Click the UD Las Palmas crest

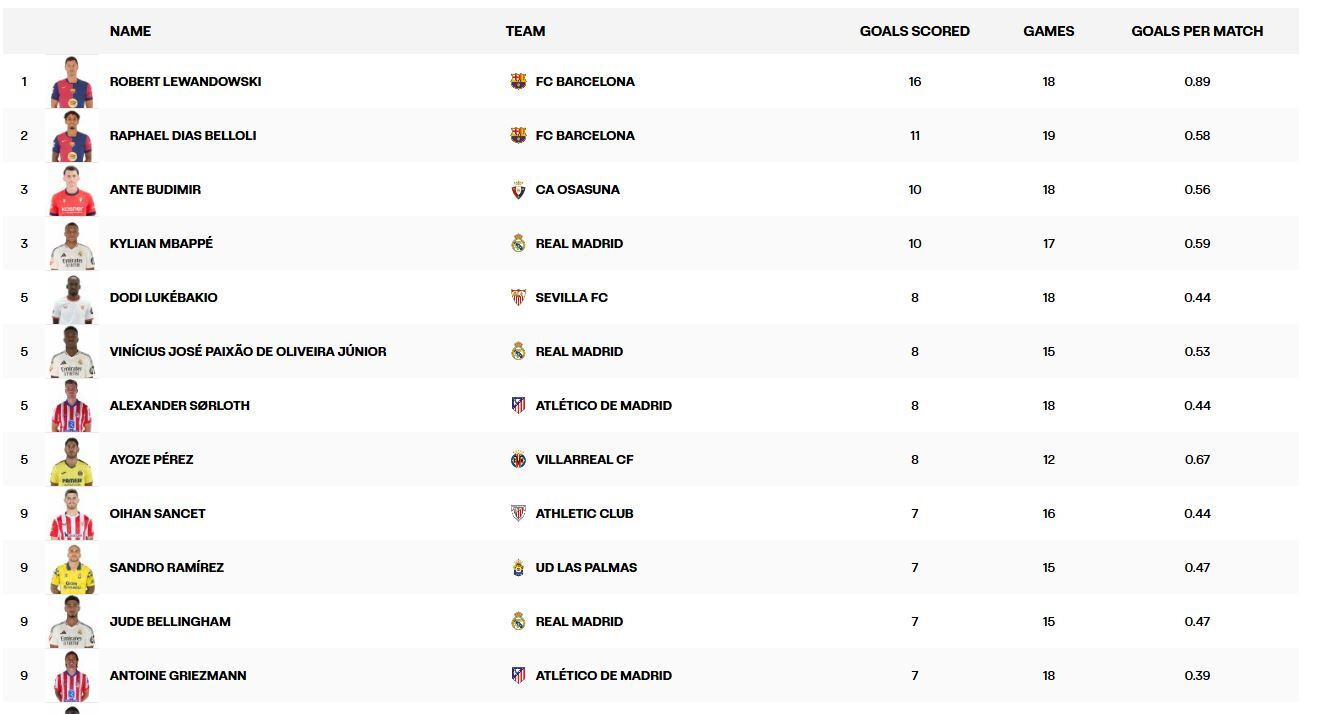(518, 568)
